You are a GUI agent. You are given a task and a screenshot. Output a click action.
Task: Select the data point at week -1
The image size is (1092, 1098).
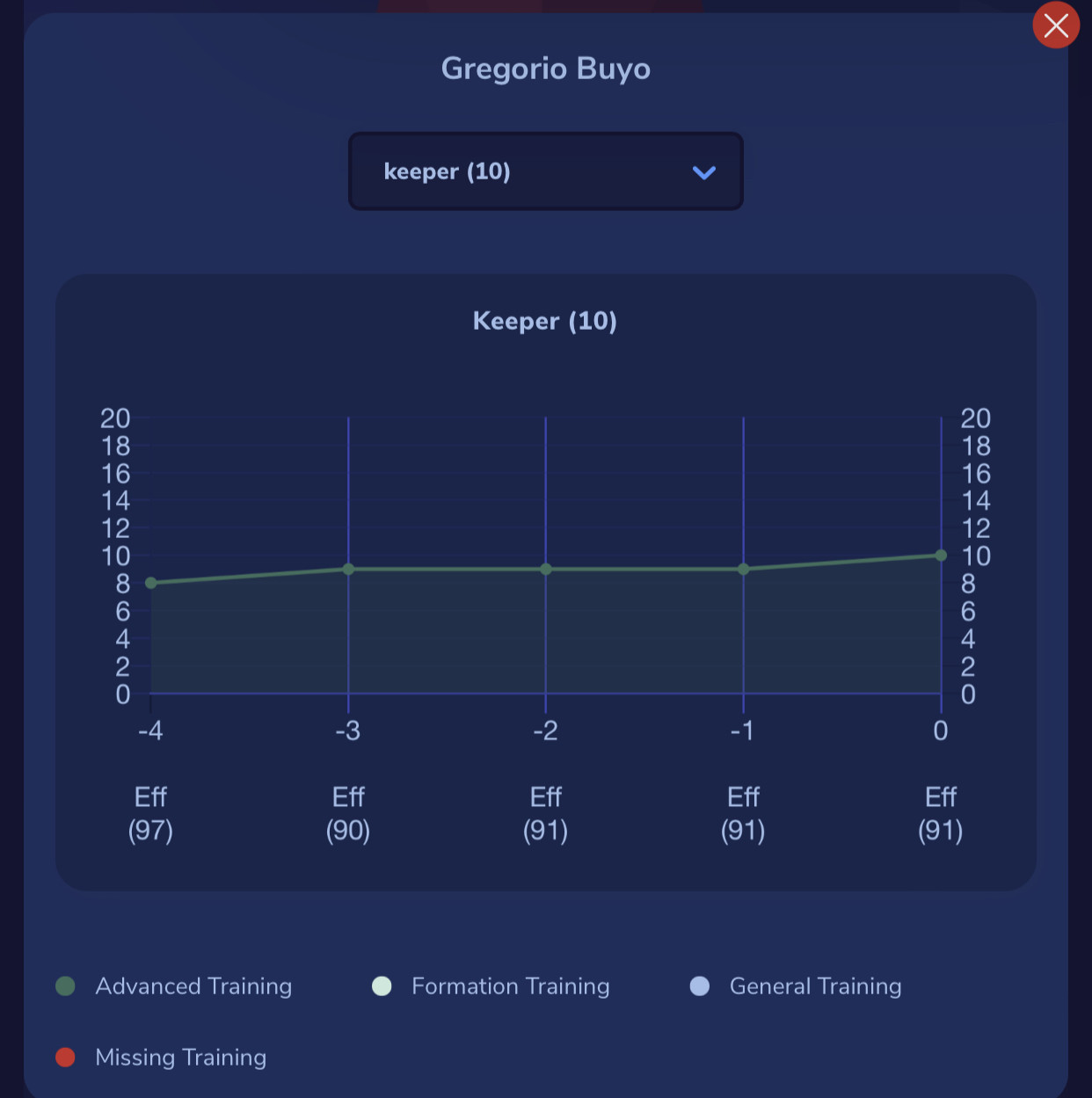point(744,570)
